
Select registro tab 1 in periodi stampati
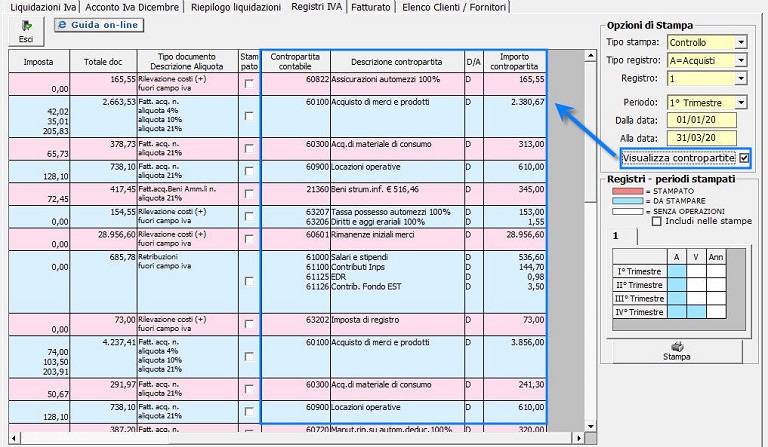pos(624,236)
